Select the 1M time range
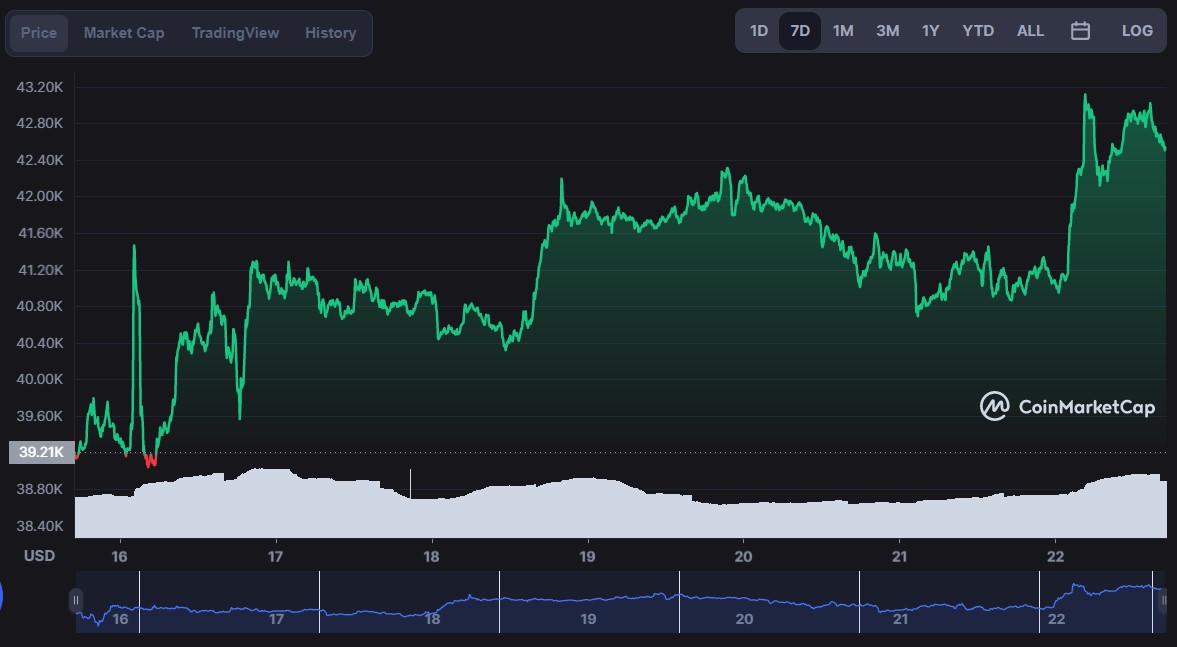 (x=843, y=31)
